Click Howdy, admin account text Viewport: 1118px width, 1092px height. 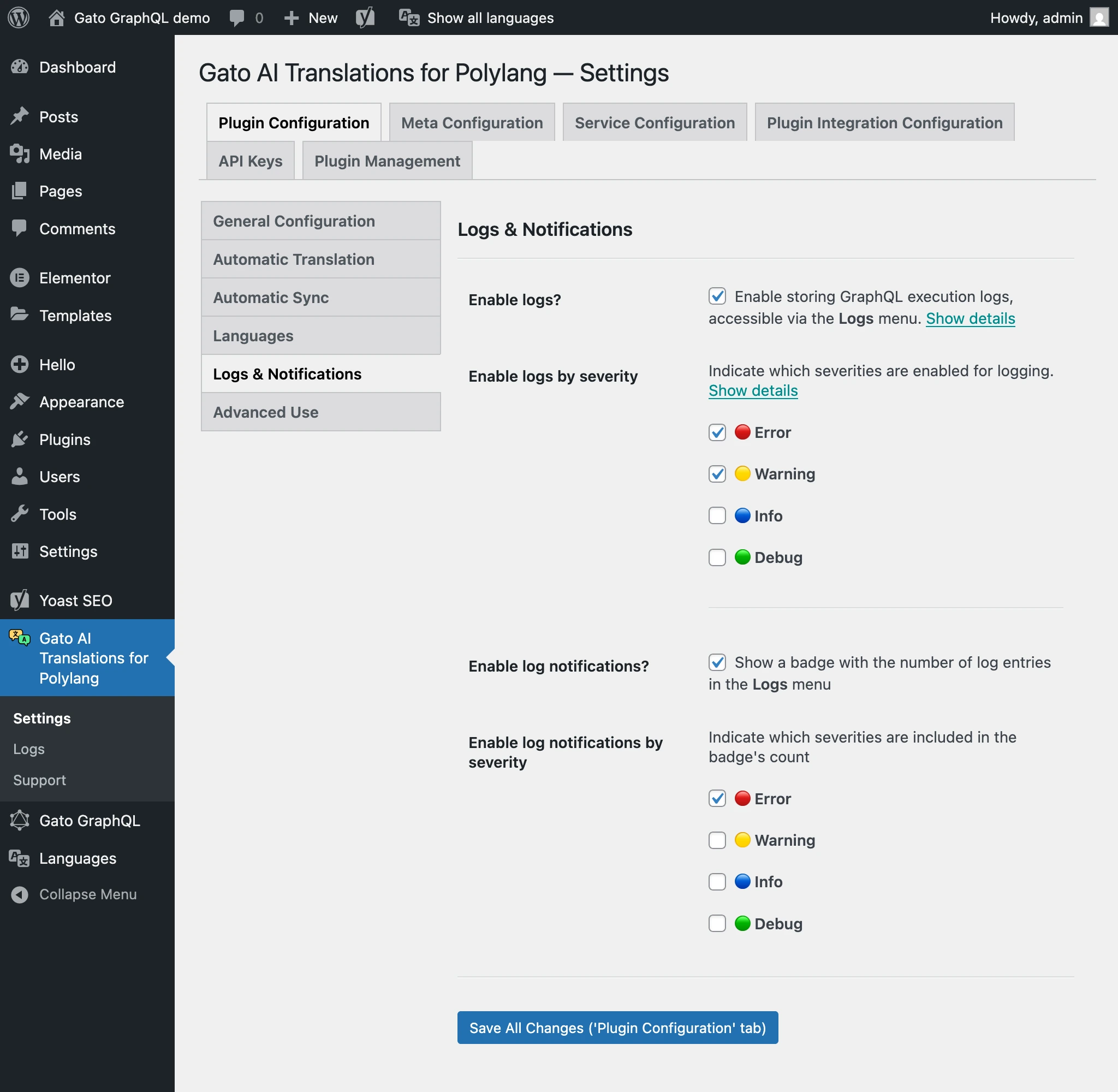pyautogui.click(x=1036, y=18)
